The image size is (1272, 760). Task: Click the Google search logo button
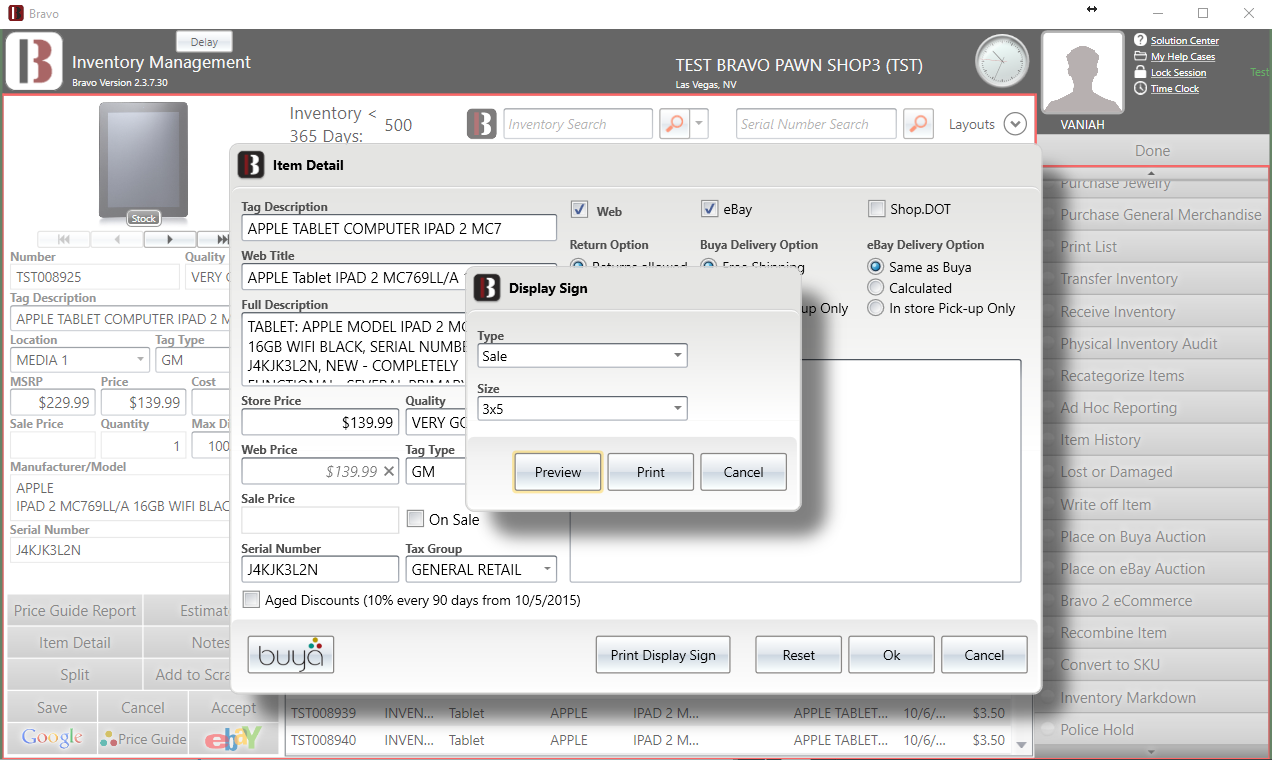coord(52,738)
